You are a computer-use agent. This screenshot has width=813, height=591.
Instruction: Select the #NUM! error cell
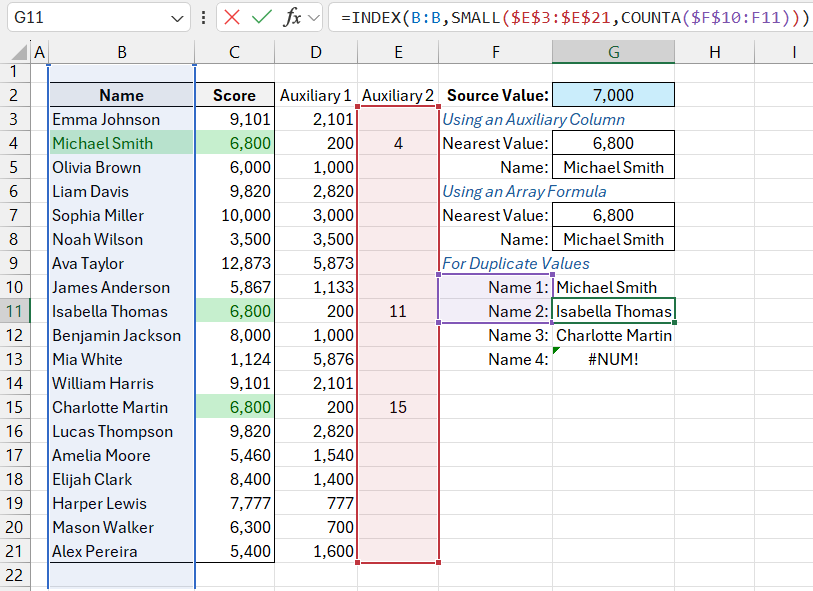tap(613, 359)
